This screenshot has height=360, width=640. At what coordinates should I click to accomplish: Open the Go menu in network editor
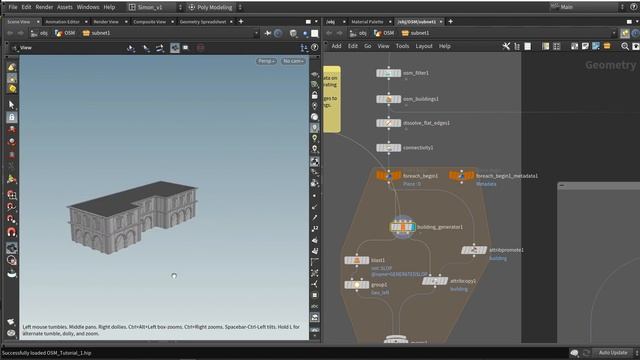[367, 46]
